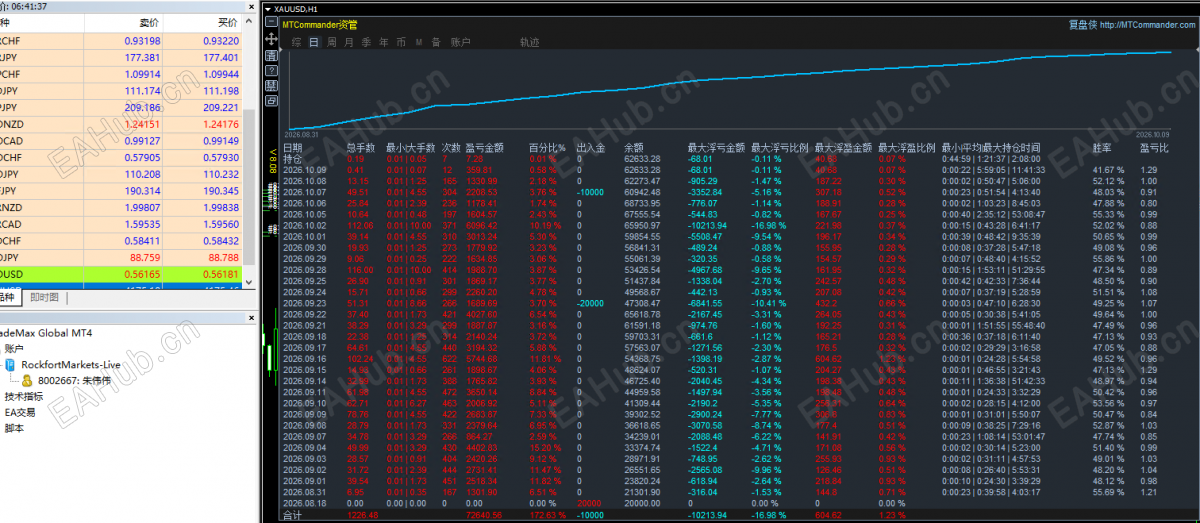The width and height of the screenshot is (1200, 523).
Task: Open the grid icon below the help icon
Action: click(272, 87)
